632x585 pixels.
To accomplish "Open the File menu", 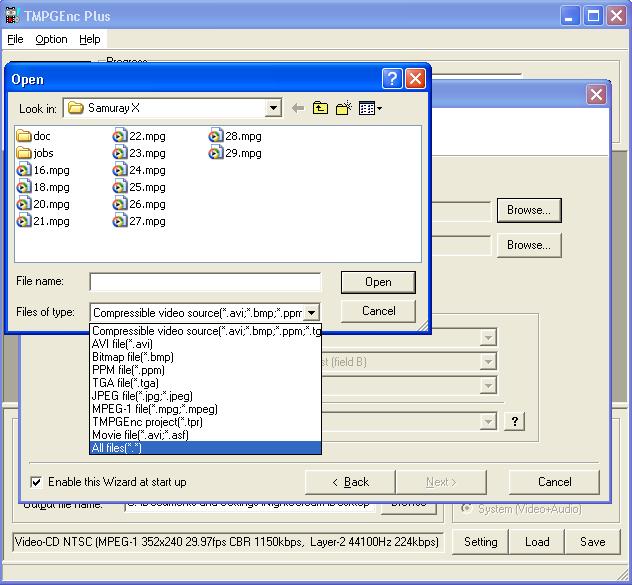I will point(15,39).
